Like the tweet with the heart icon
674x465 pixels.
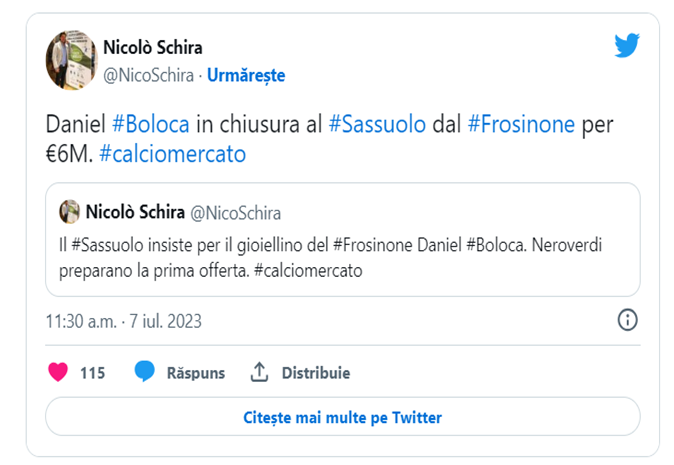click(x=59, y=372)
